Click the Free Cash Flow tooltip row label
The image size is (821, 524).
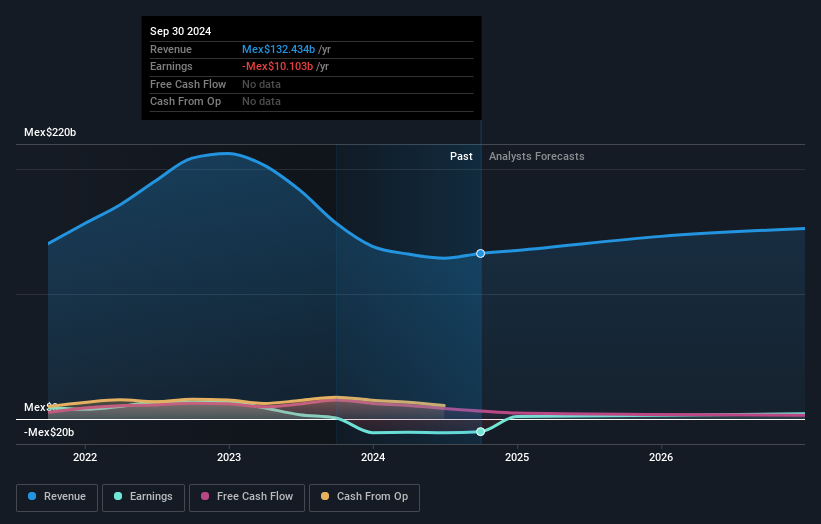188,84
